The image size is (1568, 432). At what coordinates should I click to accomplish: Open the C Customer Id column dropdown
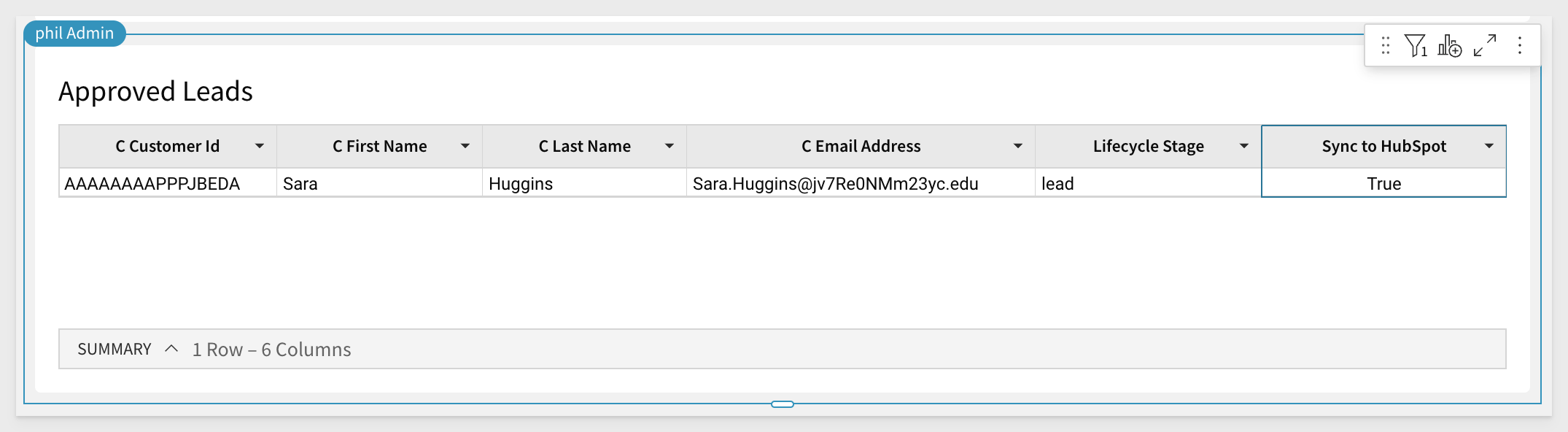260,146
